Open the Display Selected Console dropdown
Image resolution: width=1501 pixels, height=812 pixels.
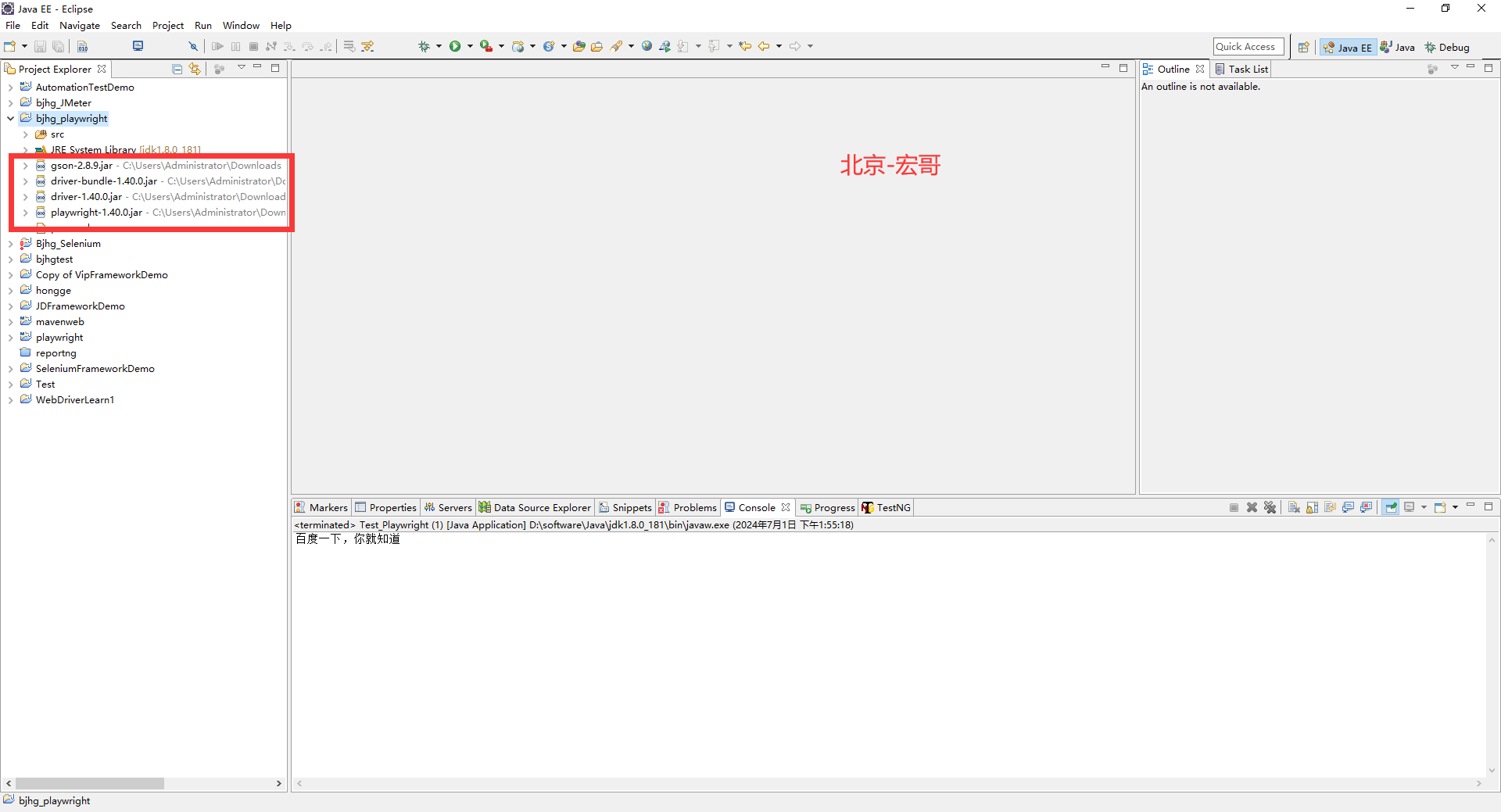point(1424,507)
